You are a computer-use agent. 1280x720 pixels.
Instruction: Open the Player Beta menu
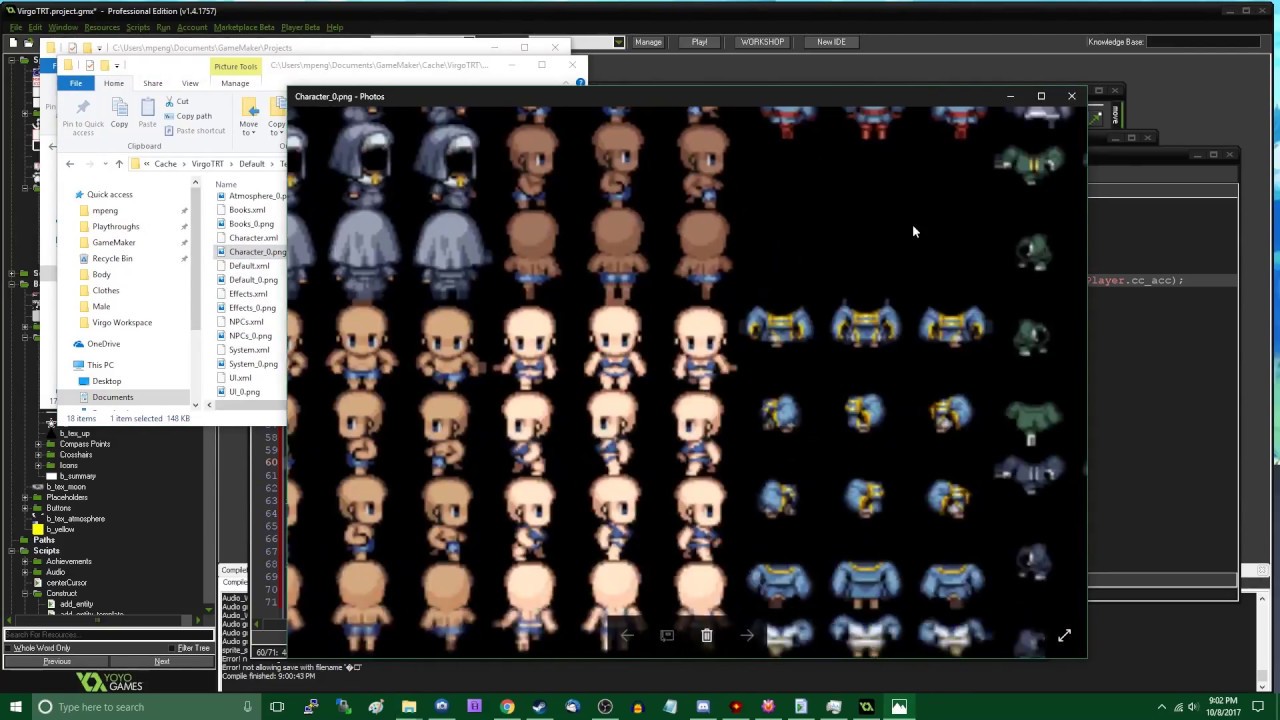click(302, 27)
